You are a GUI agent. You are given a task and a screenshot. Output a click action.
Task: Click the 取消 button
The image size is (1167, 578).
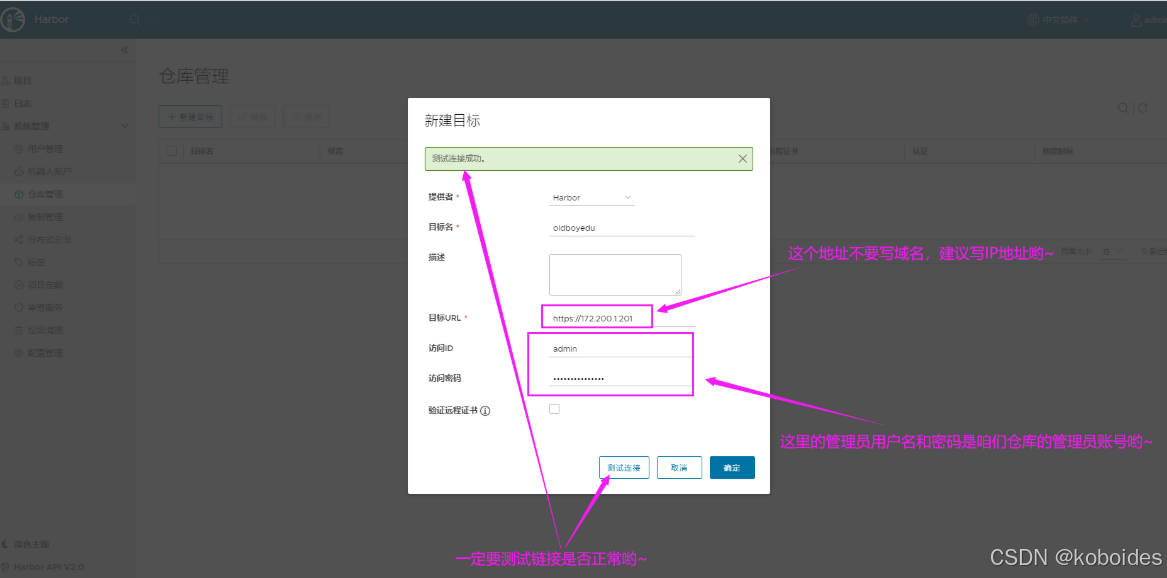679,468
